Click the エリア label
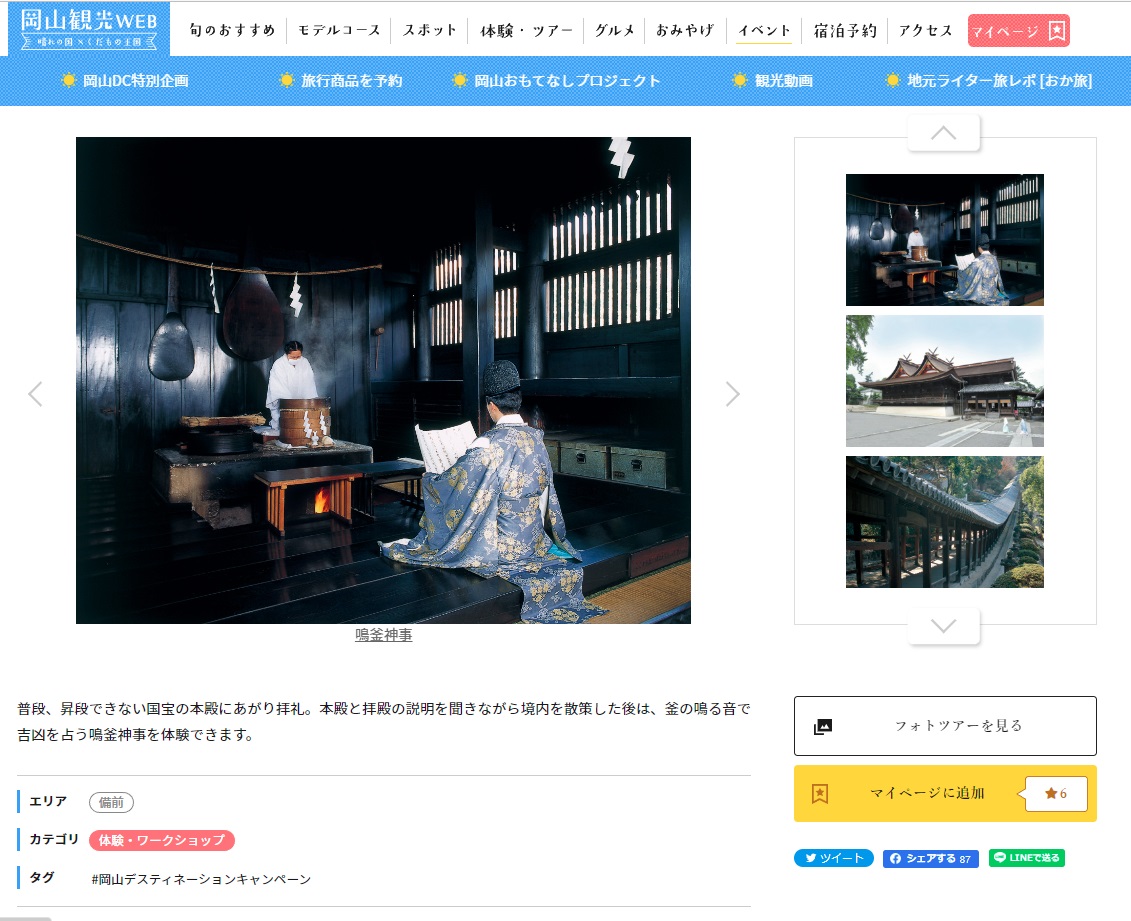 (x=48, y=801)
